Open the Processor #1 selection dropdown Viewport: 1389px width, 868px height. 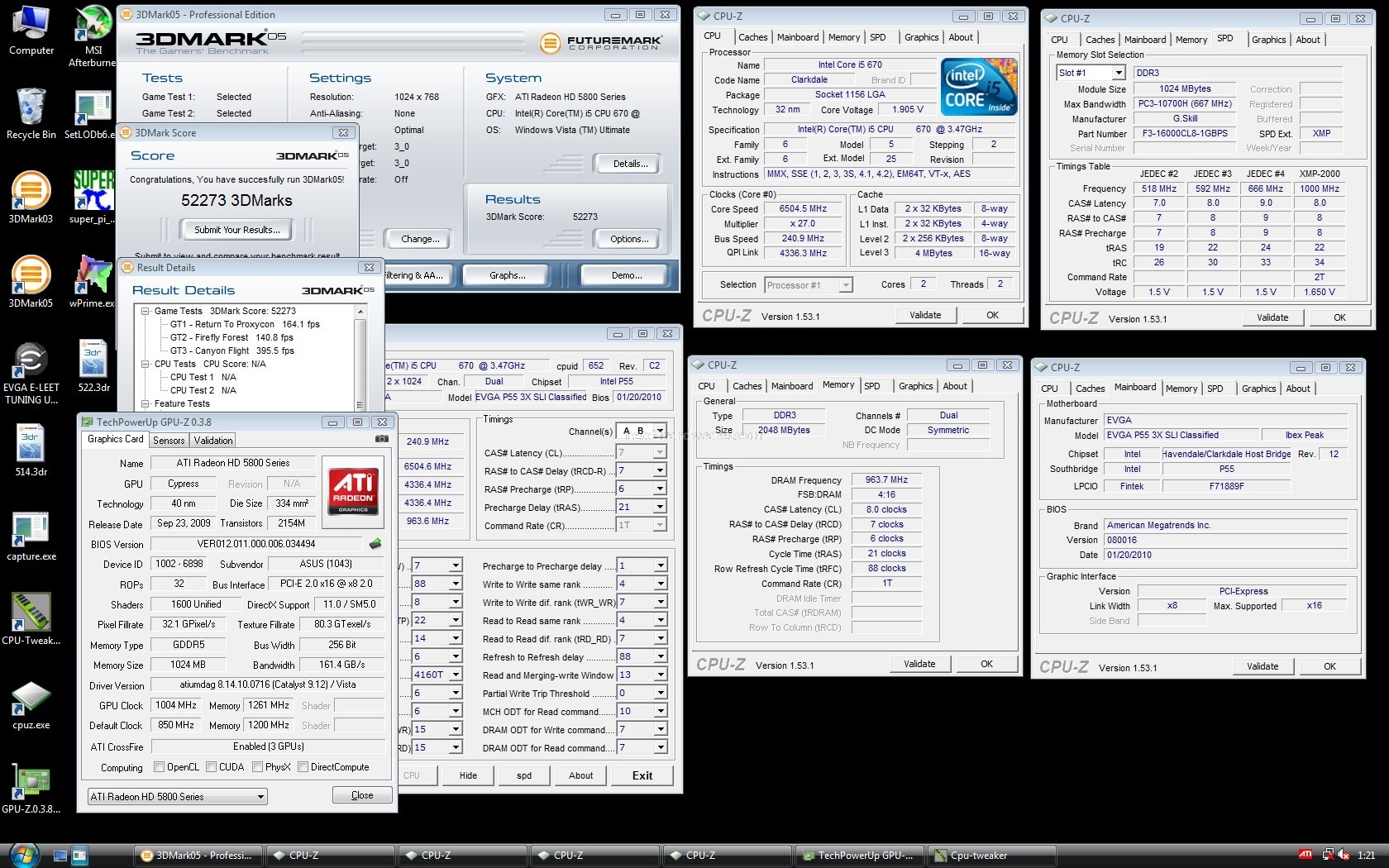pos(809,285)
